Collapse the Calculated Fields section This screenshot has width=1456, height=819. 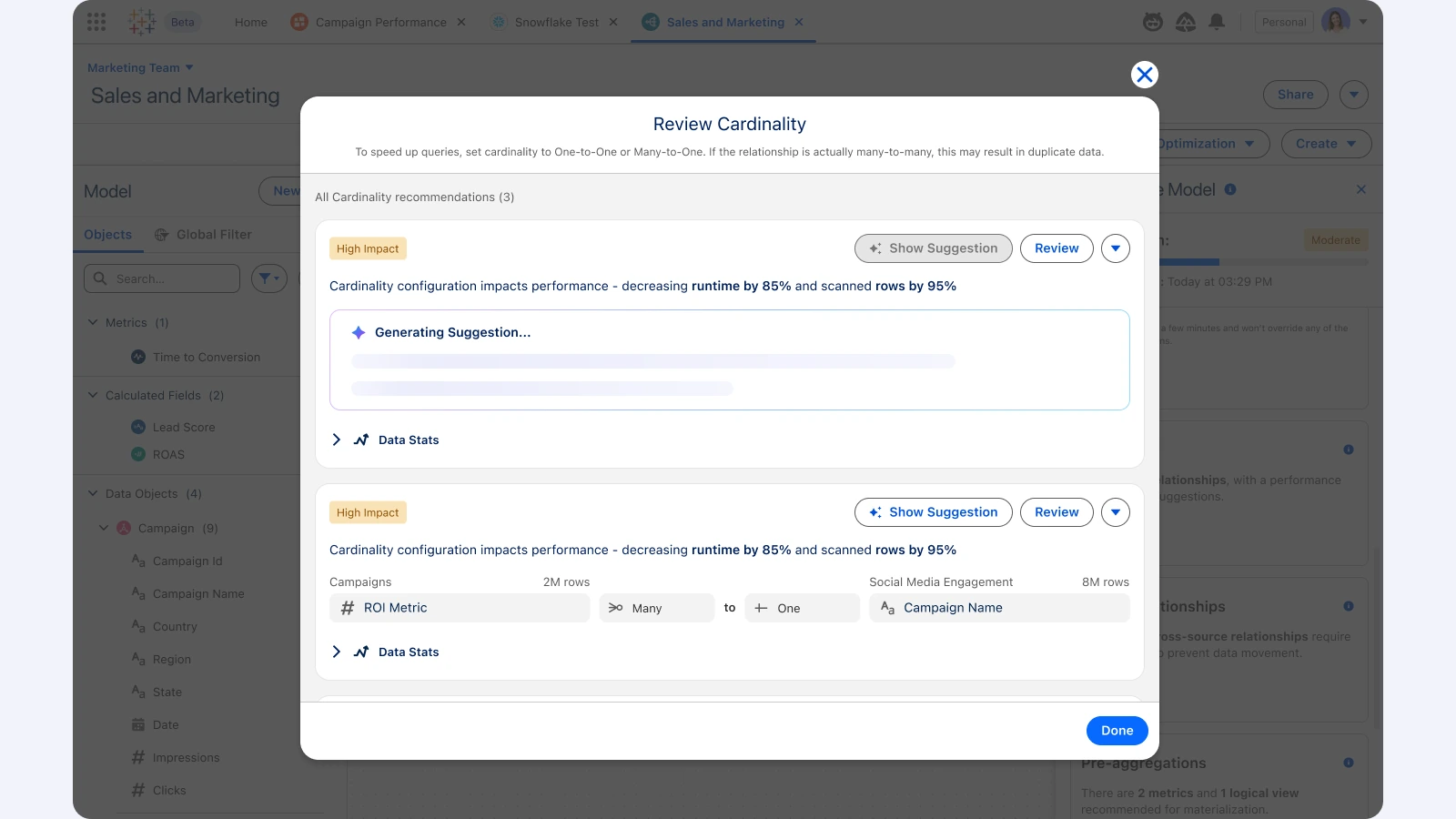click(93, 395)
